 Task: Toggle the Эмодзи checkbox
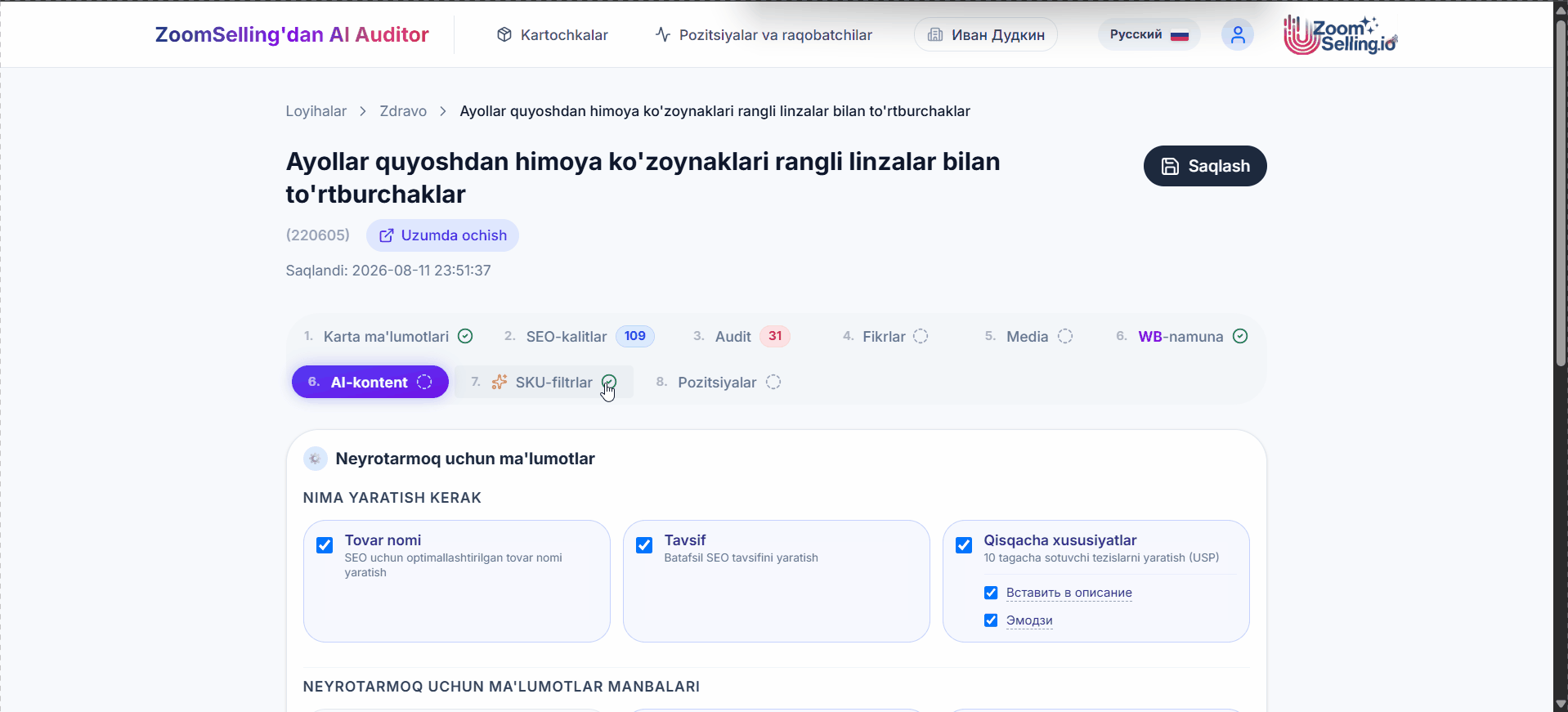point(991,620)
